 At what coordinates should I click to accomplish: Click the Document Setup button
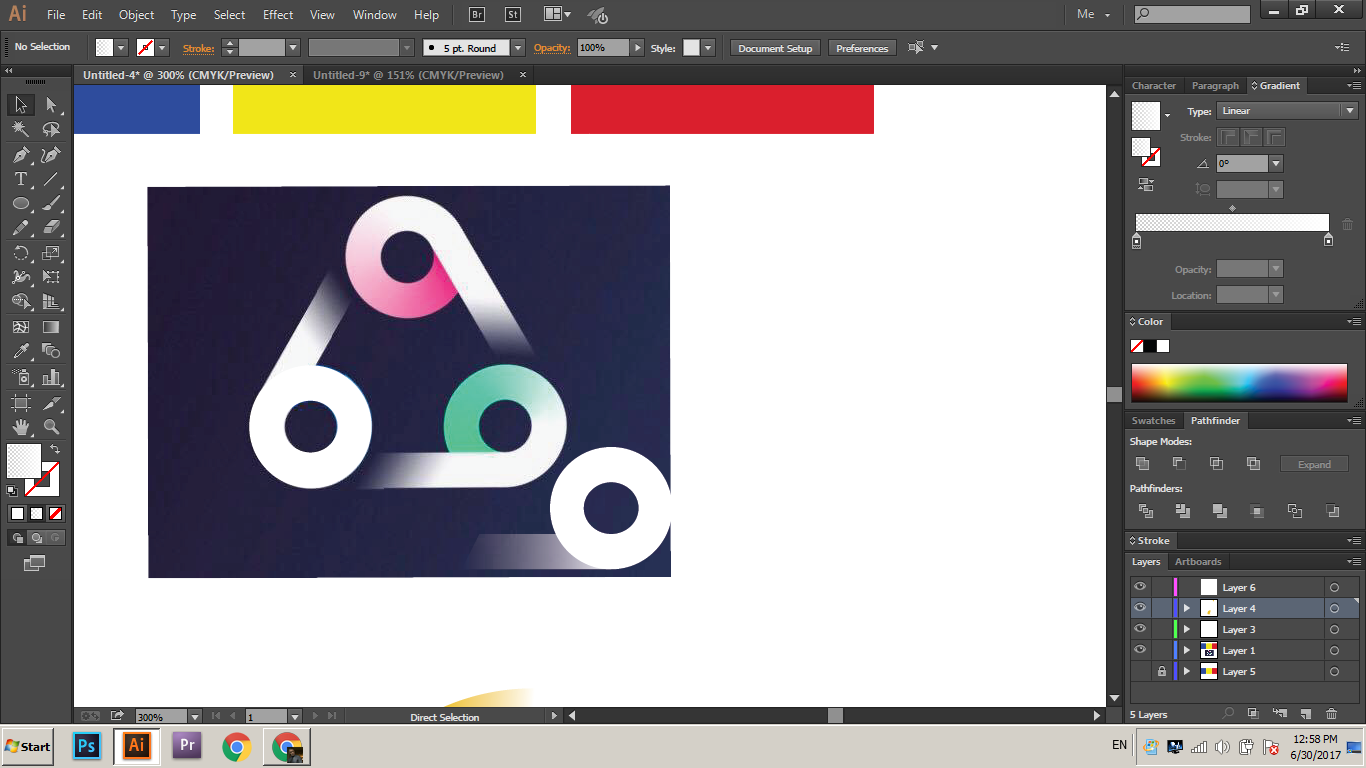pyautogui.click(x=776, y=48)
